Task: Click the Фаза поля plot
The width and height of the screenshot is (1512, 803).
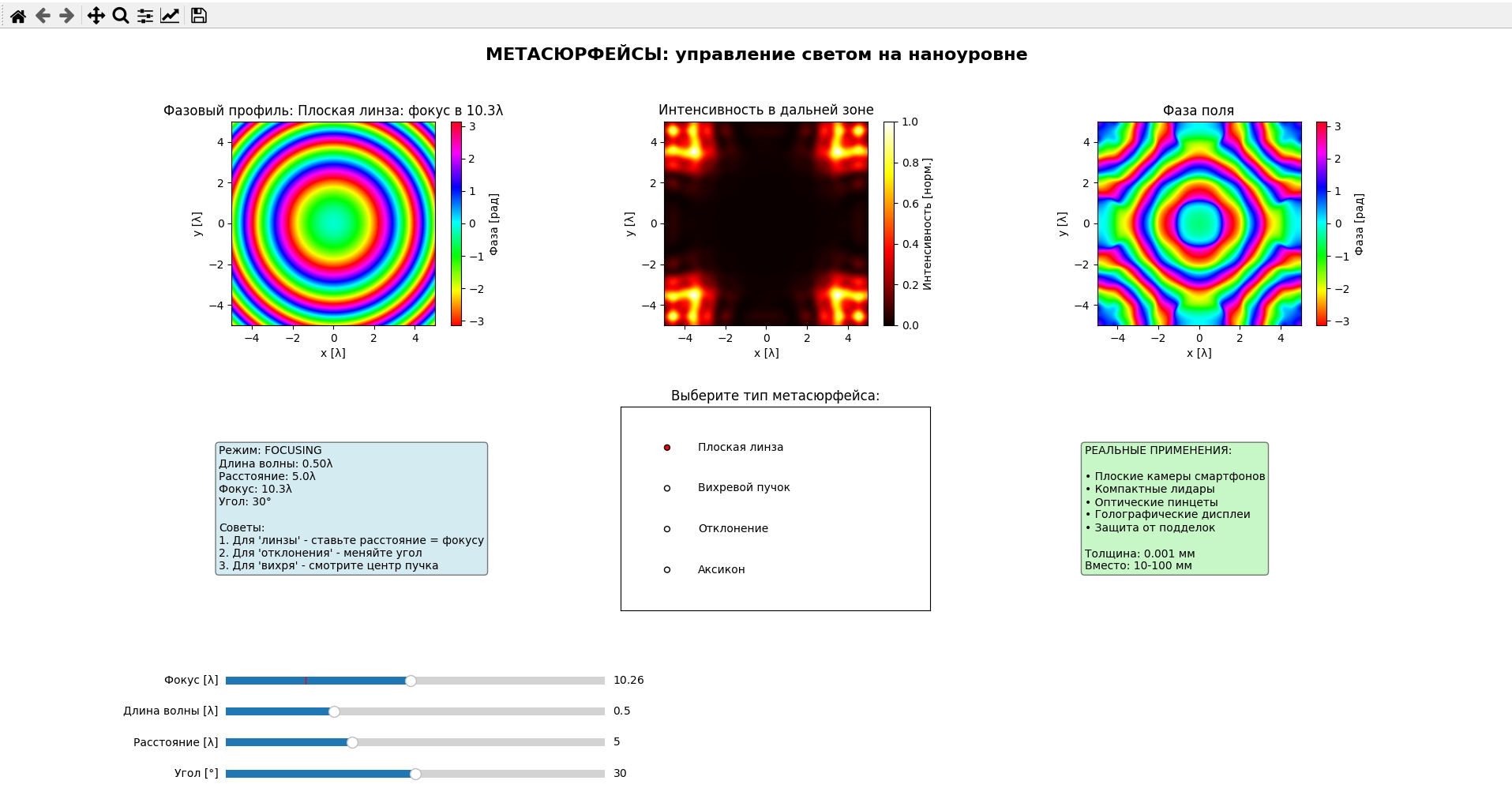Action: (x=1199, y=223)
